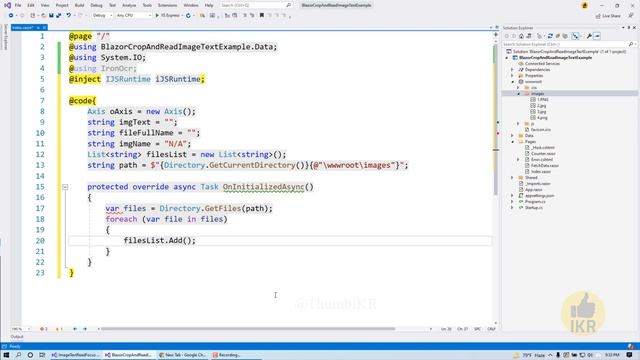This screenshot has width=640, height=360.
Task: Expand the Dependencies node
Action: coord(512,70)
